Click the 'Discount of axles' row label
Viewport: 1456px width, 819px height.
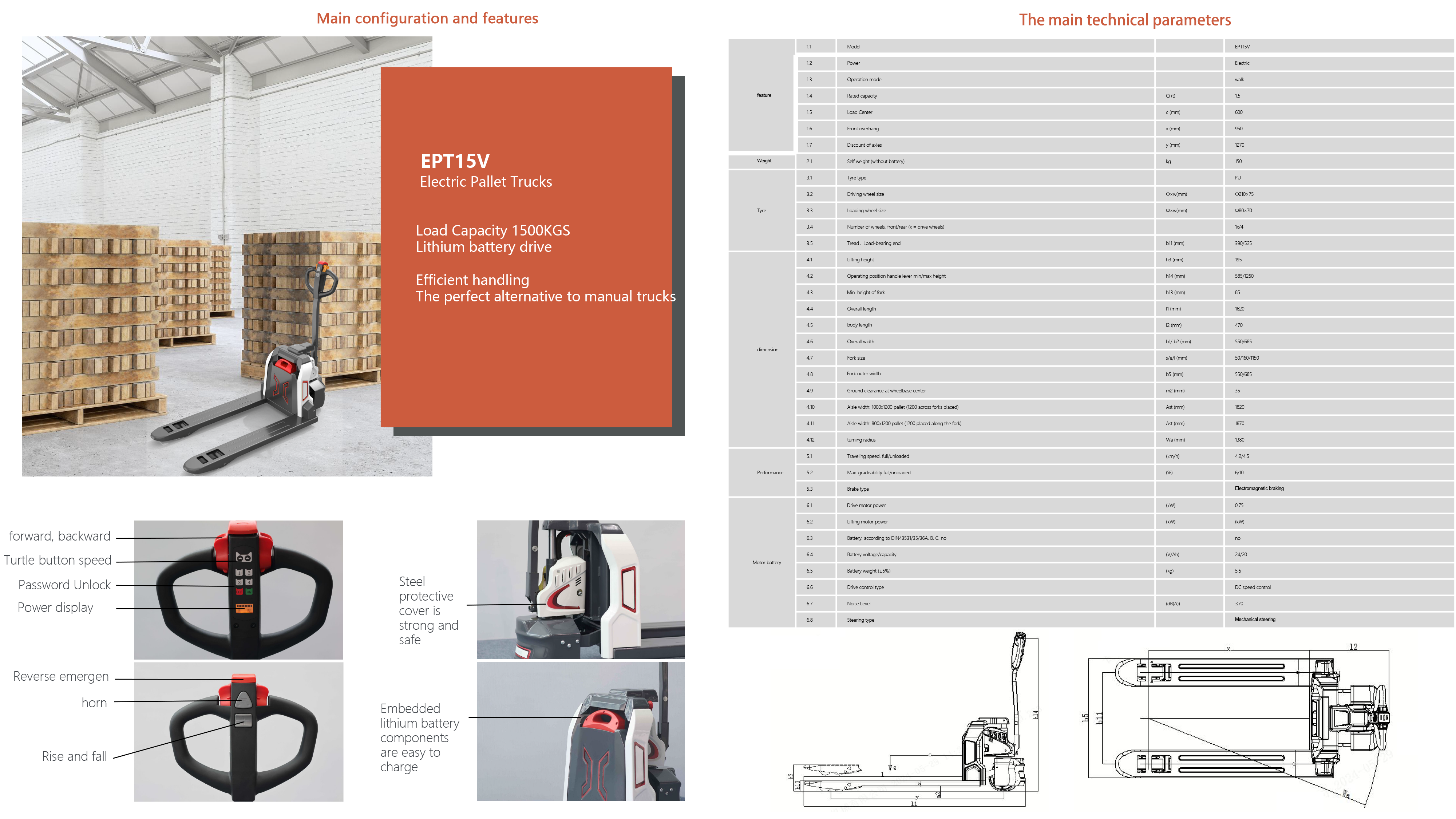coord(864,145)
